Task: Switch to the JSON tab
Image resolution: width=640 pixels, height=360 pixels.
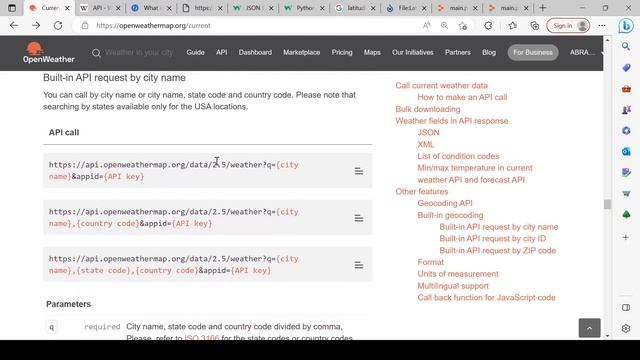Action: tap(252, 8)
